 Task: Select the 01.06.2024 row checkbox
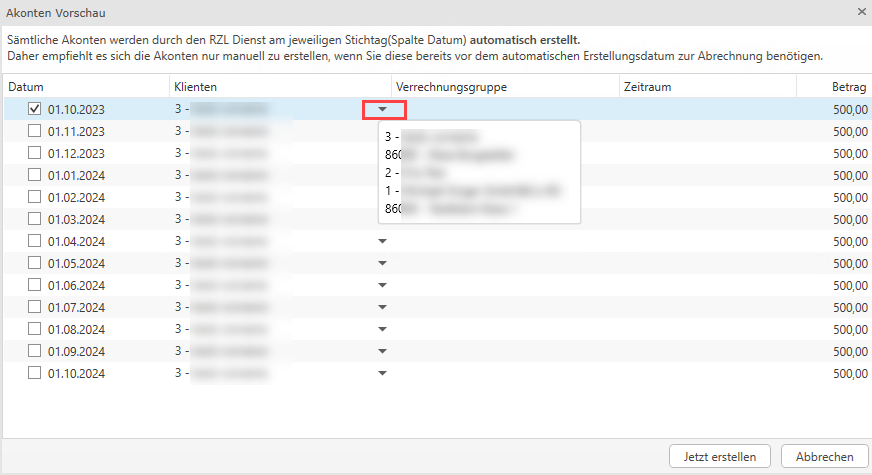point(35,285)
